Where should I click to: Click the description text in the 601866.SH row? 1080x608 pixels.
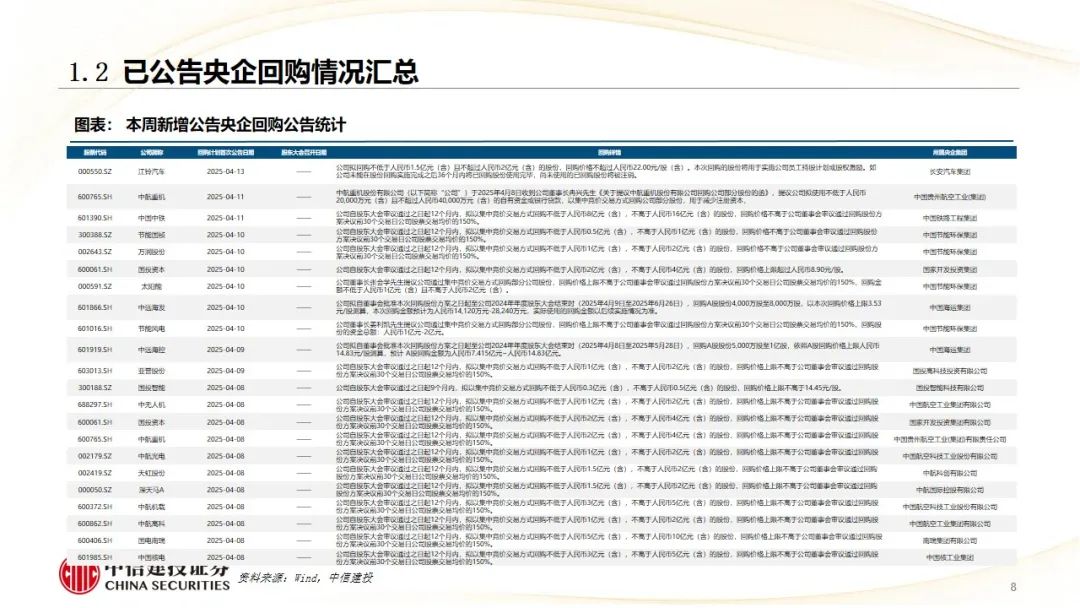pos(609,308)
